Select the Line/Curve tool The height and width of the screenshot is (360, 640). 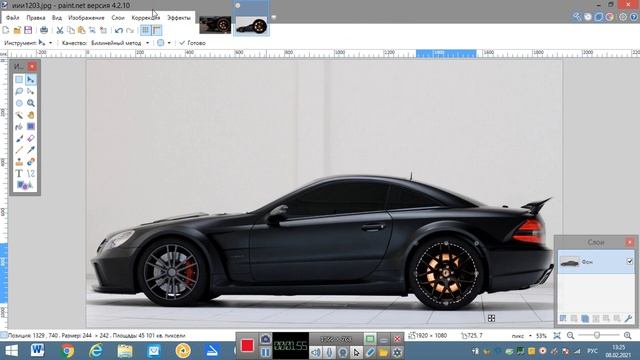point(31,174)
